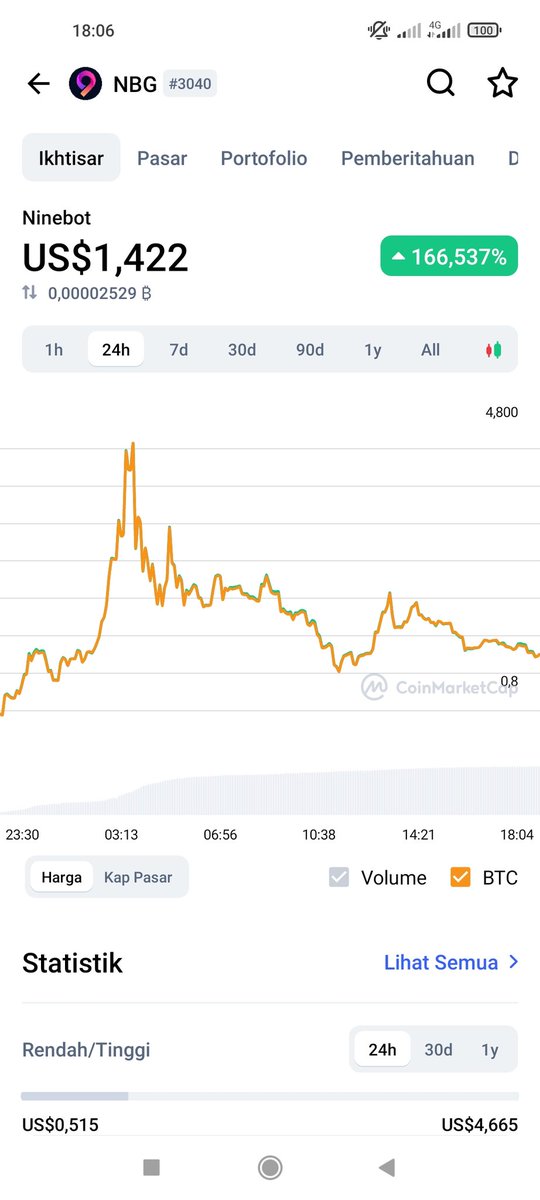Open the Pasar tab
This screenshot has width=540, height=1200.
(x=162, y=158)
